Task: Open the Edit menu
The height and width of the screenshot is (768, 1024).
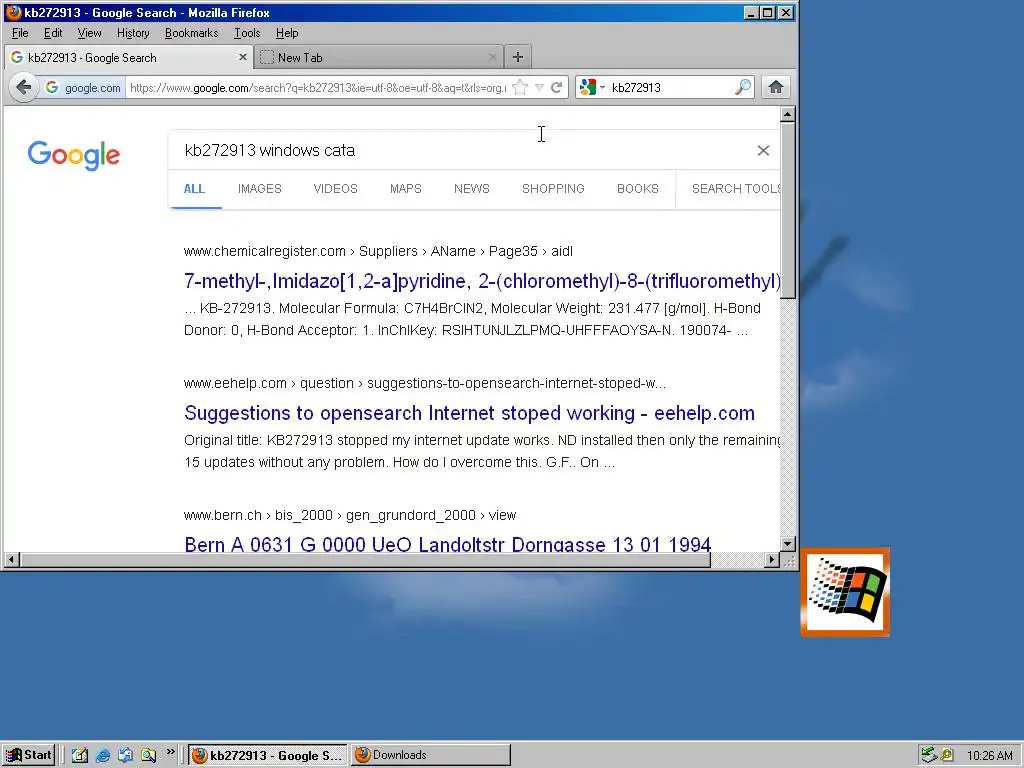Action: coord(53,33)
